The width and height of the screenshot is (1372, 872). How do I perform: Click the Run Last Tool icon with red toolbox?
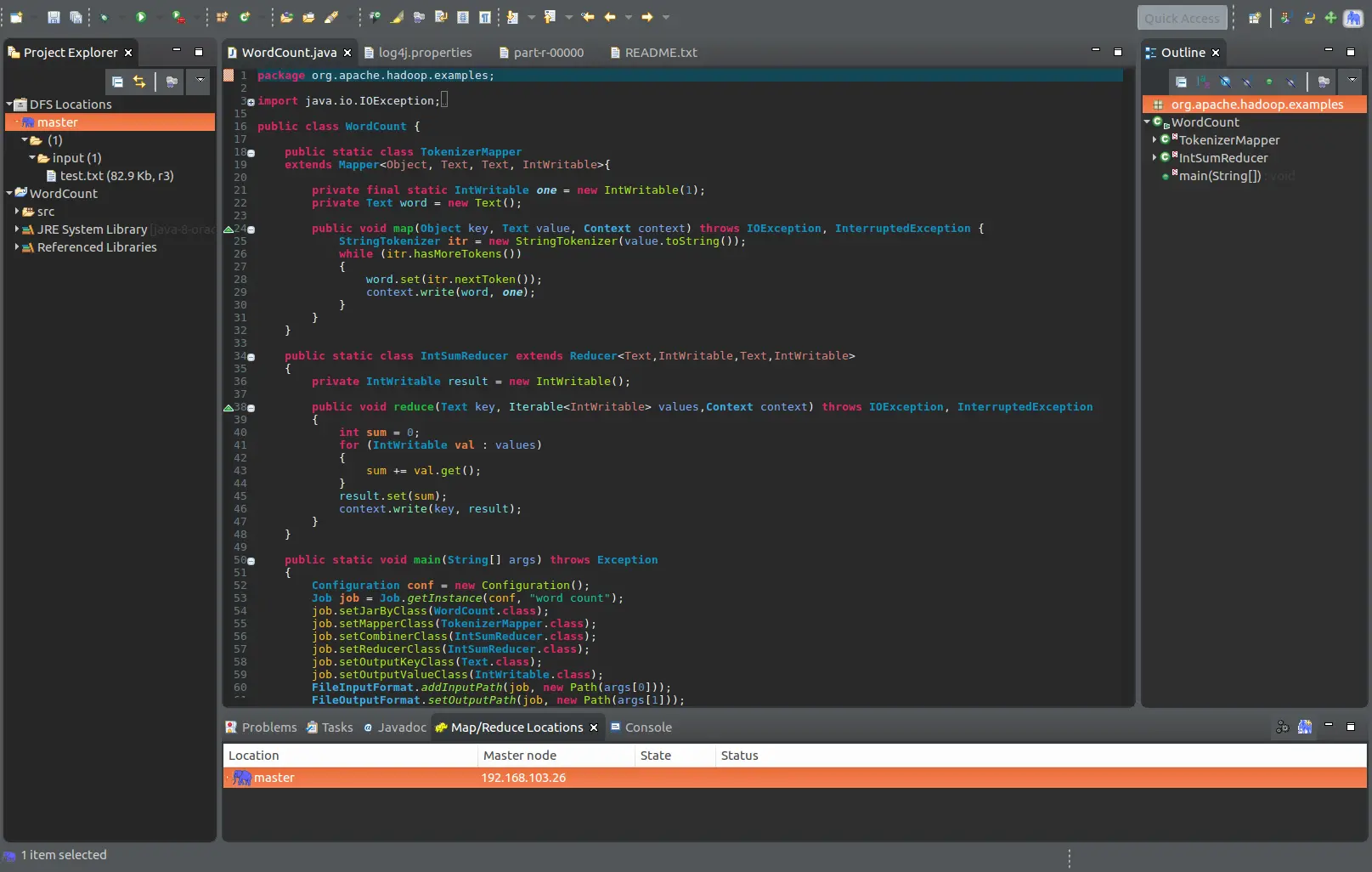pyautogui.click(x=178, y=17)
